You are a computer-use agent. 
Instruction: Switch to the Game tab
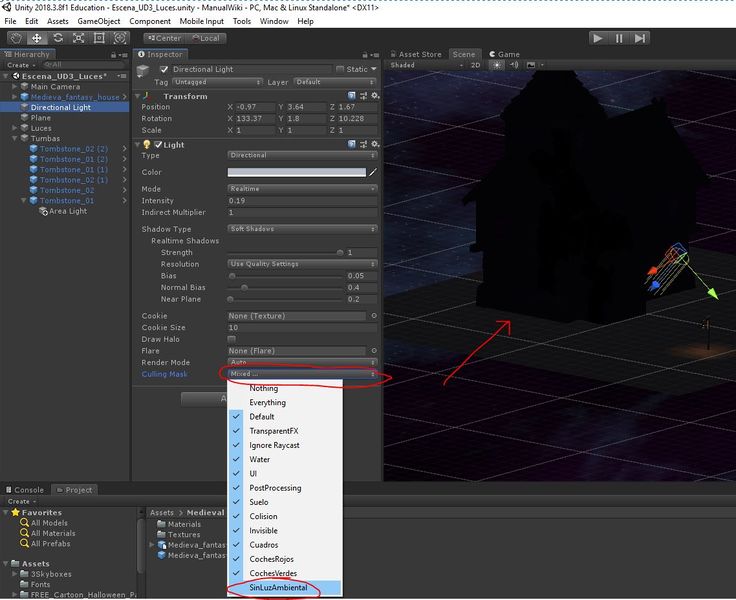pos(505,54)
